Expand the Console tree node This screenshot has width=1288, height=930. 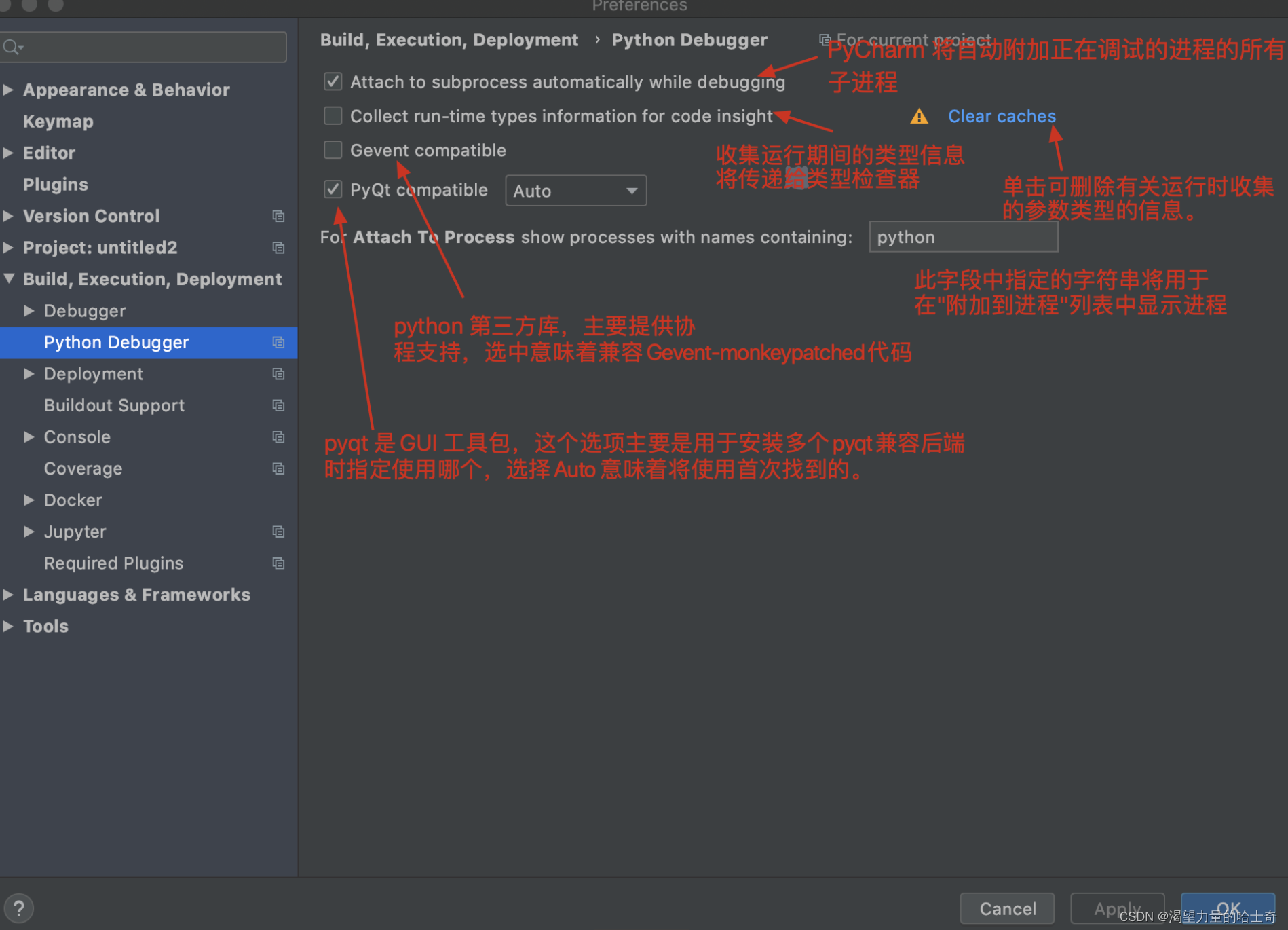(29, 436)
